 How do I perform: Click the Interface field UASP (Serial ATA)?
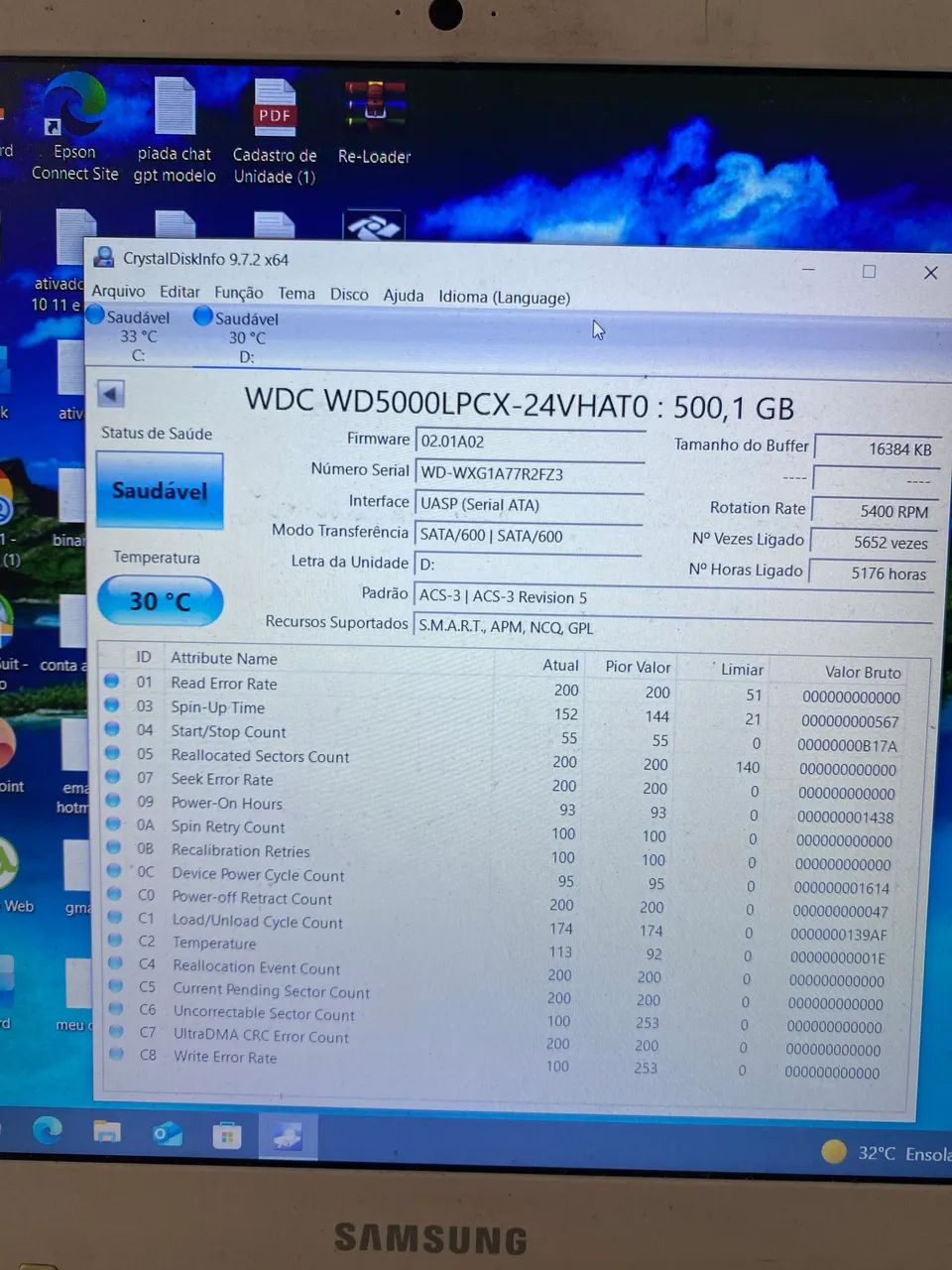pos(530,504)
